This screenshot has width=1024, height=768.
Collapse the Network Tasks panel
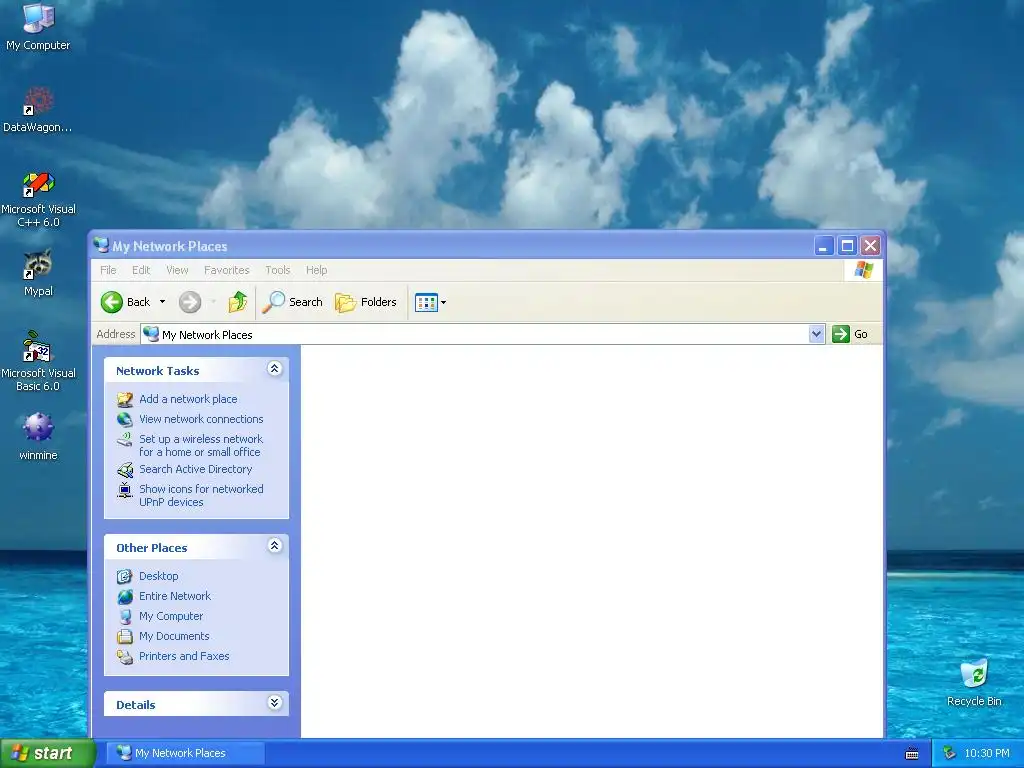[x=274, y=369]
